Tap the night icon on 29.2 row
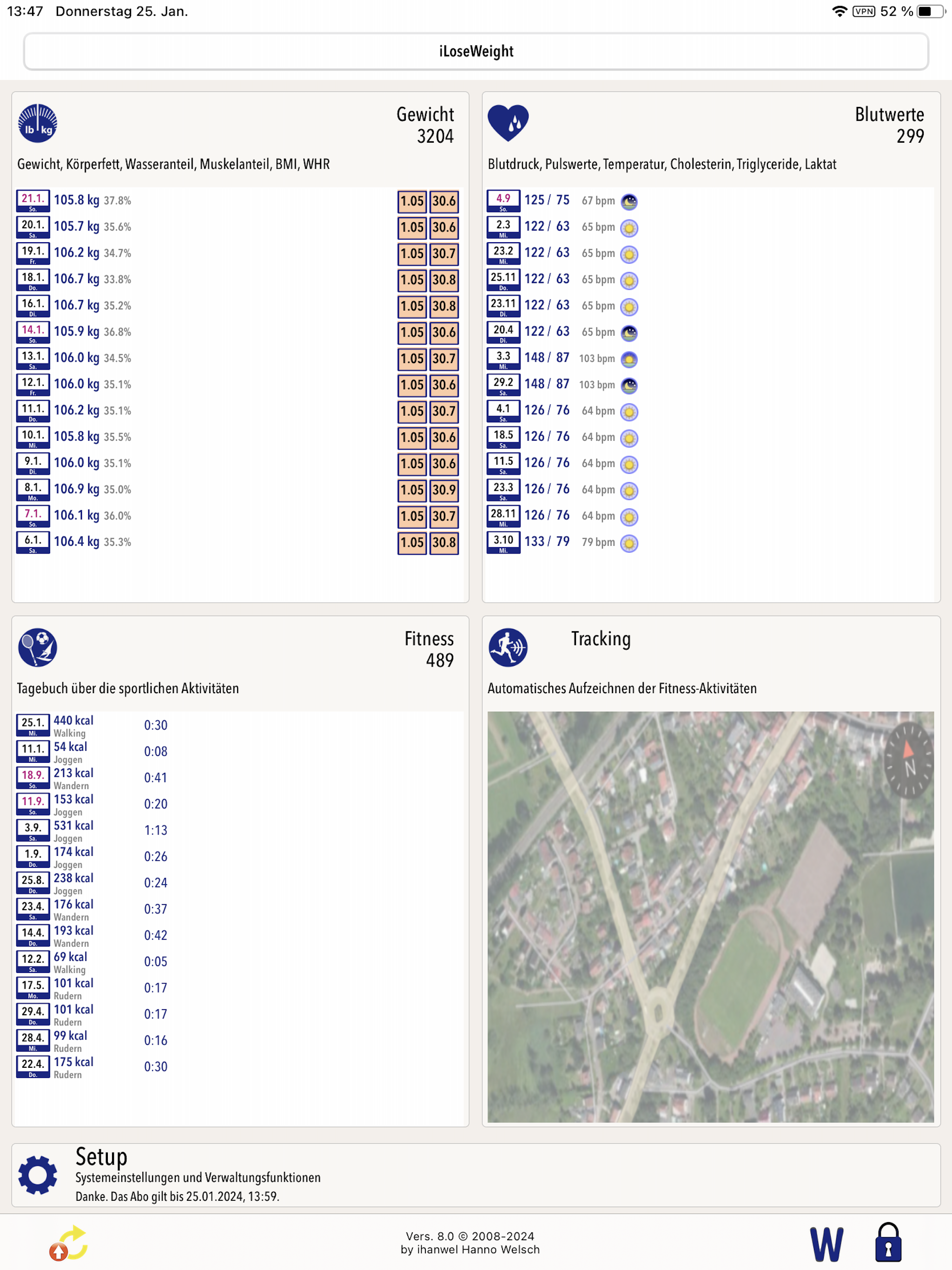The width and height of the screenshot is (952, 1270). 629,385
